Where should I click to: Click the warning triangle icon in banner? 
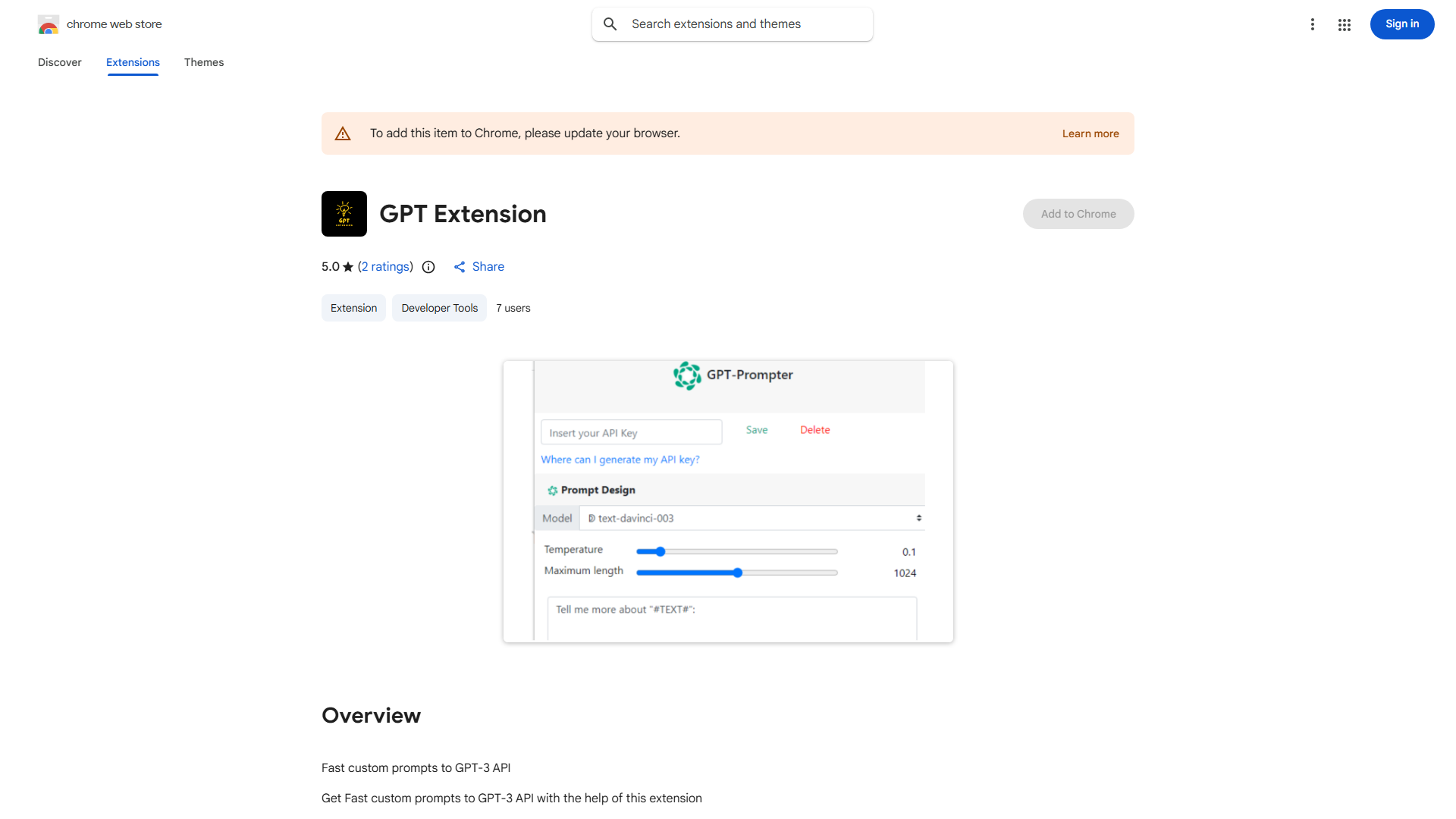[x=343, y=133]
